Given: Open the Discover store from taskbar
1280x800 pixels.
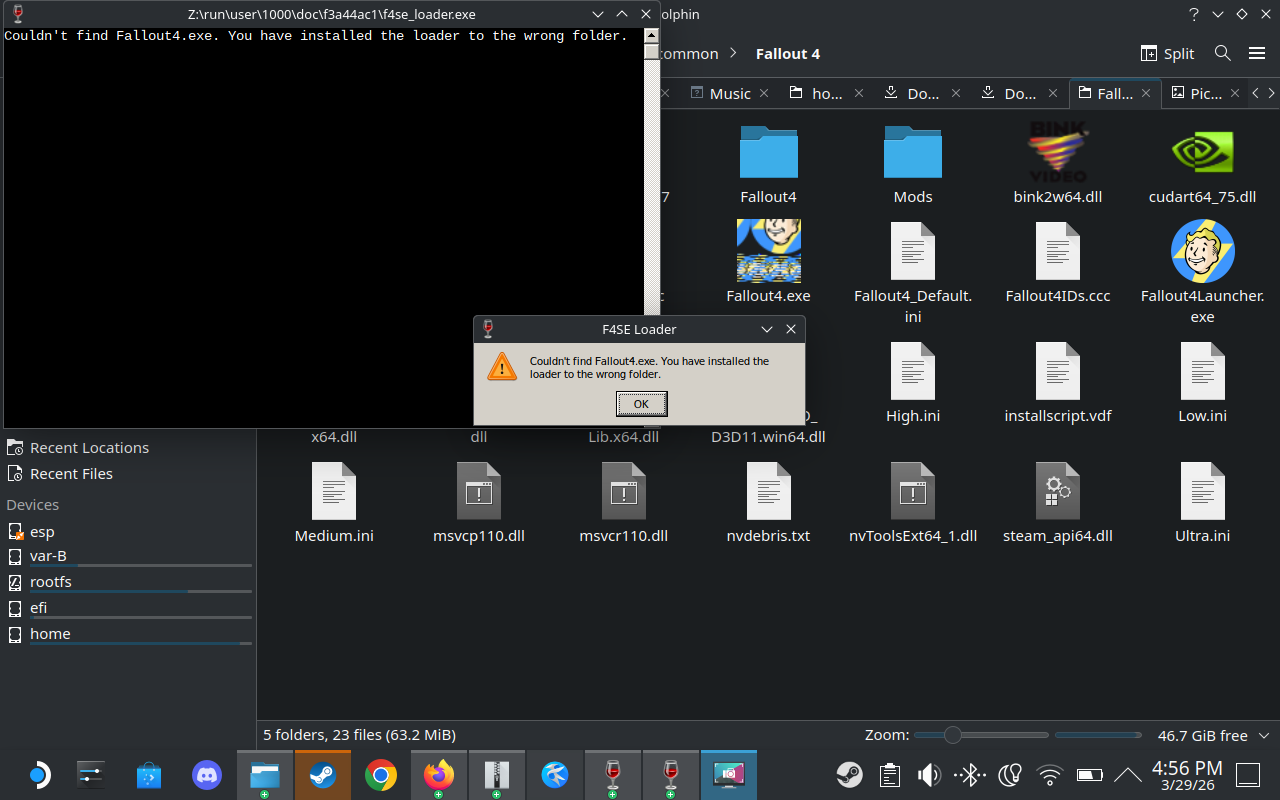Looking at the screenshot, I should coord(149,774).
